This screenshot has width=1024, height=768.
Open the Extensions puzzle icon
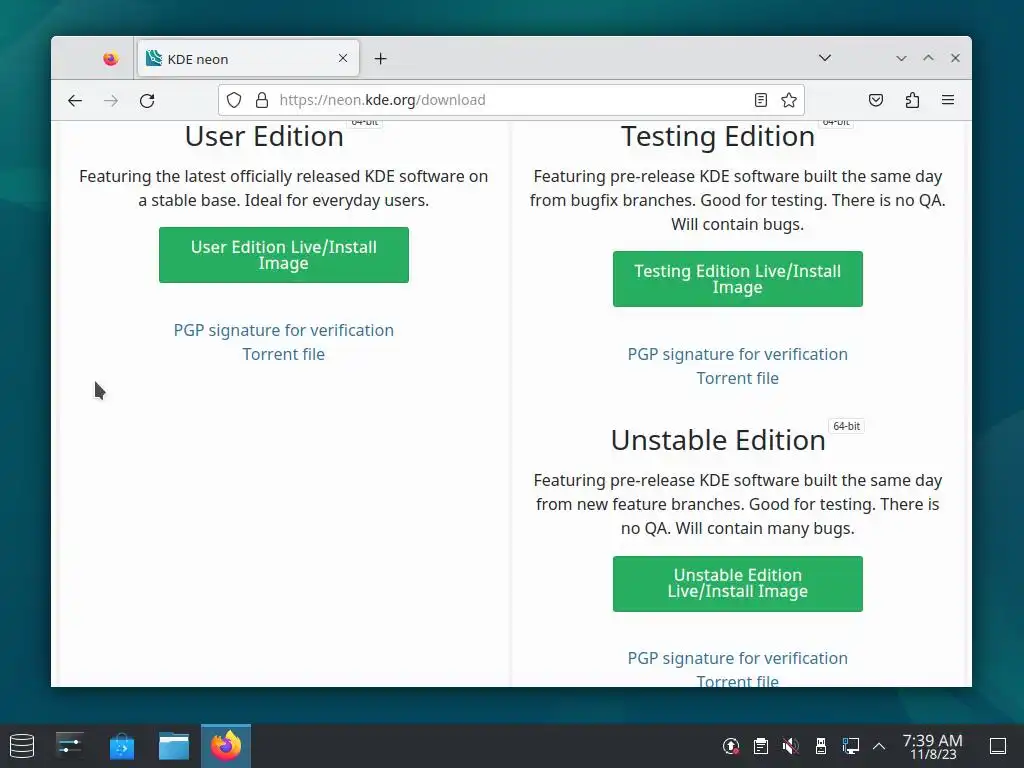(912, 100)
